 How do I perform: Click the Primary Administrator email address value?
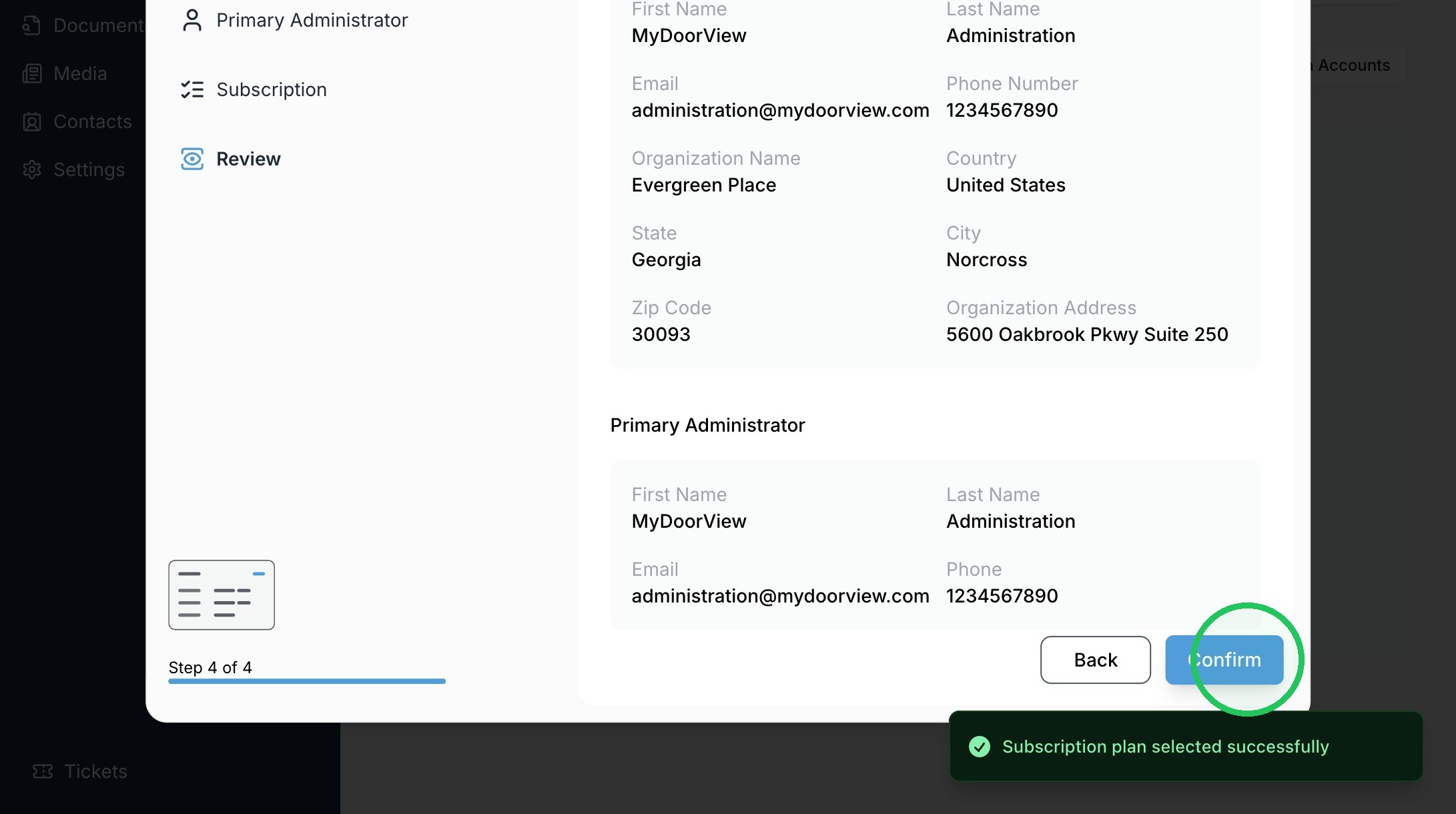coord(781,596)
